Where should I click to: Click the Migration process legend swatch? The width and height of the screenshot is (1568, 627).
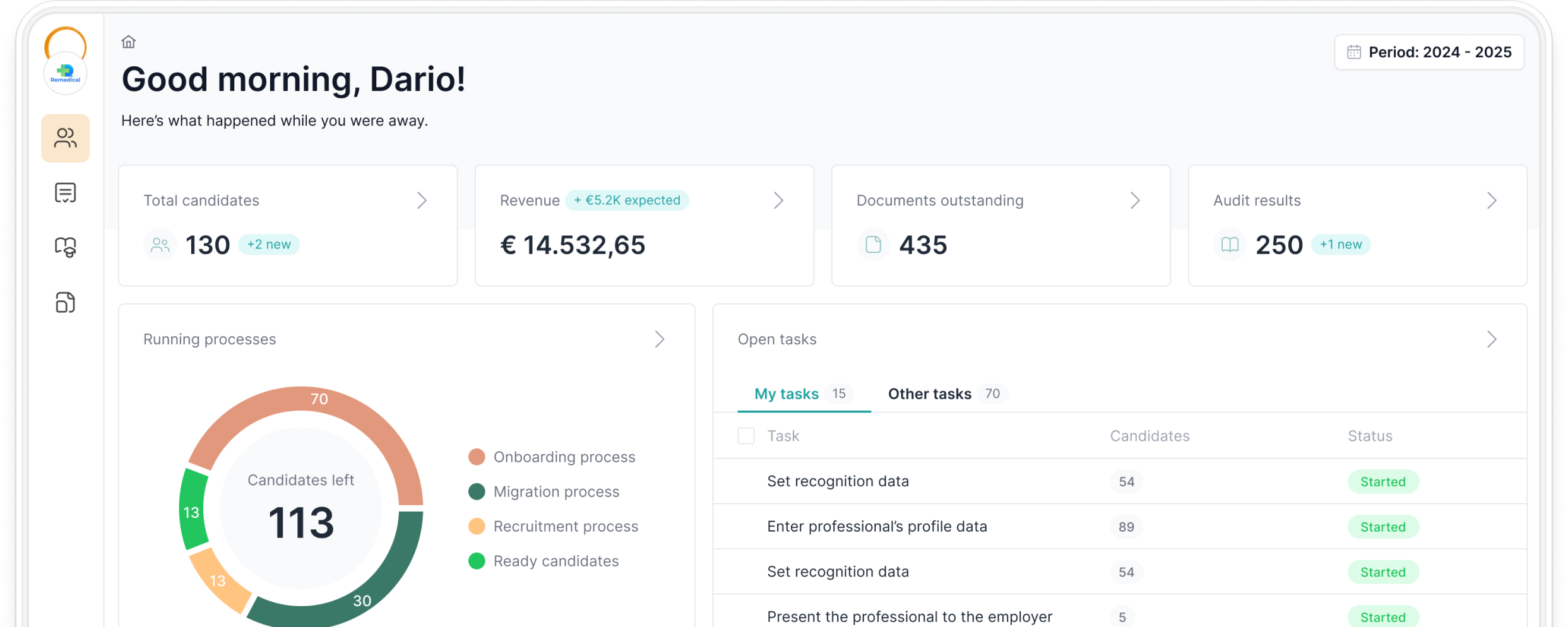477,491
